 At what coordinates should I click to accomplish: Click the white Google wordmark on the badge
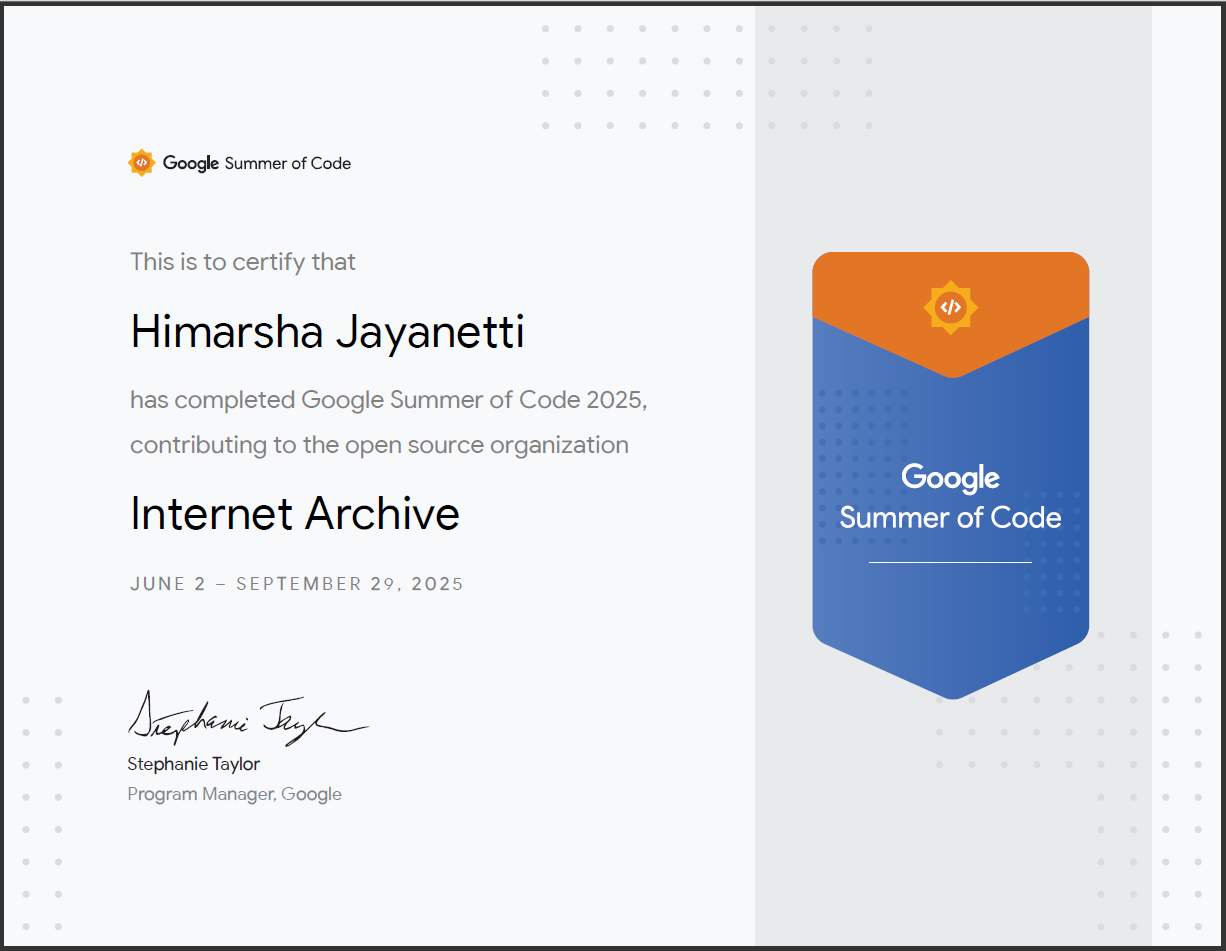[950, 478]
